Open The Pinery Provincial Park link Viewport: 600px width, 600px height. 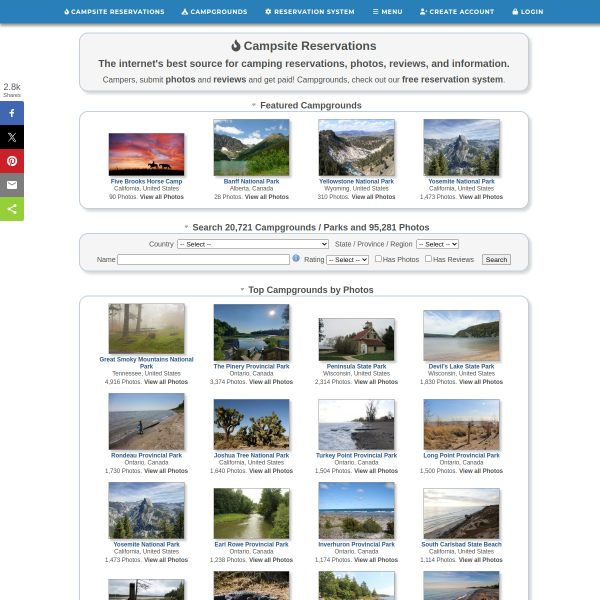point(251,366)
